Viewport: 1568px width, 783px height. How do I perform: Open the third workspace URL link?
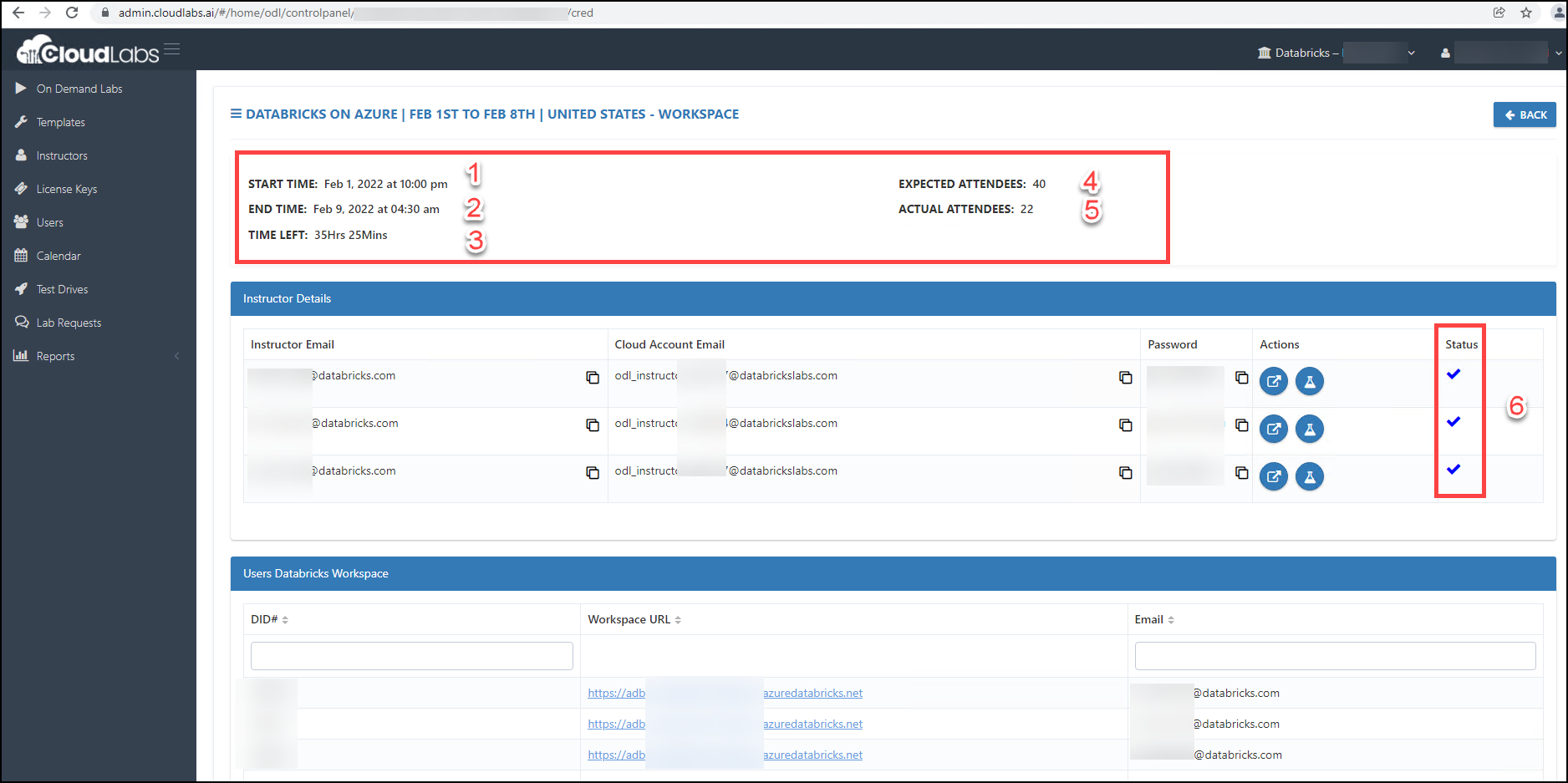tap(725, 755)
